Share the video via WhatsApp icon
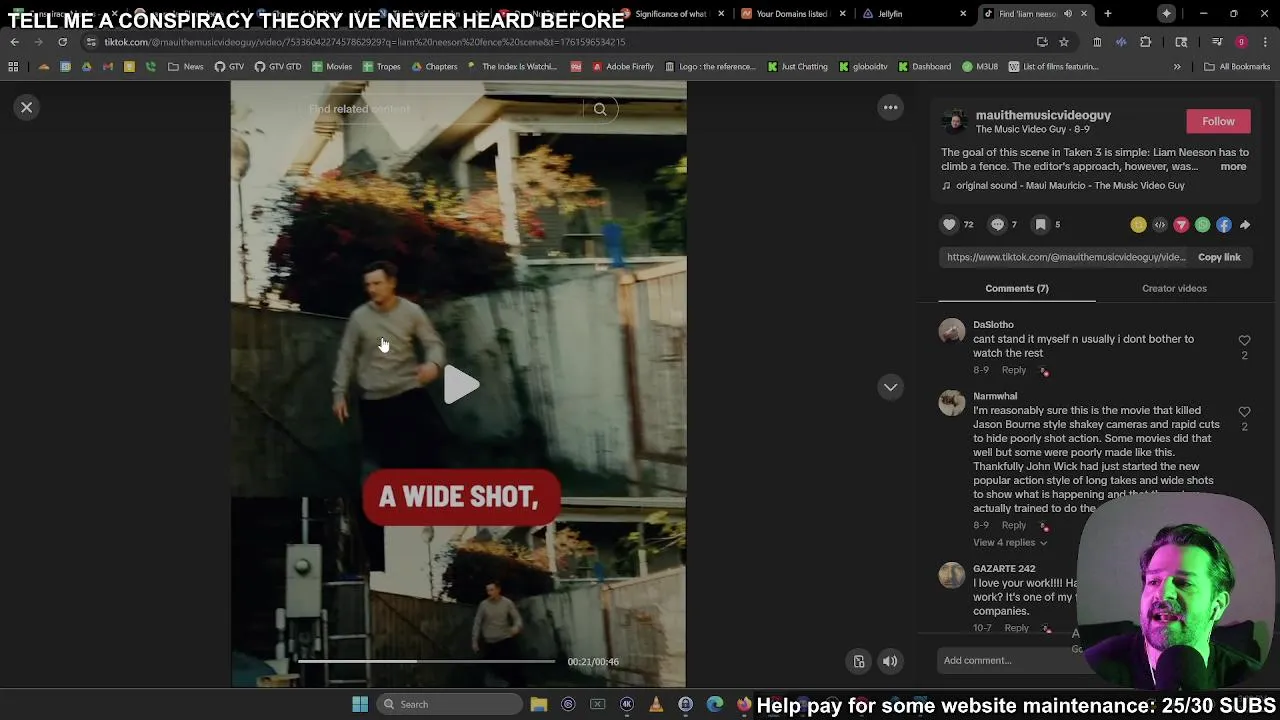This screenshot has width=1280, height=720. click(1202, 225)
